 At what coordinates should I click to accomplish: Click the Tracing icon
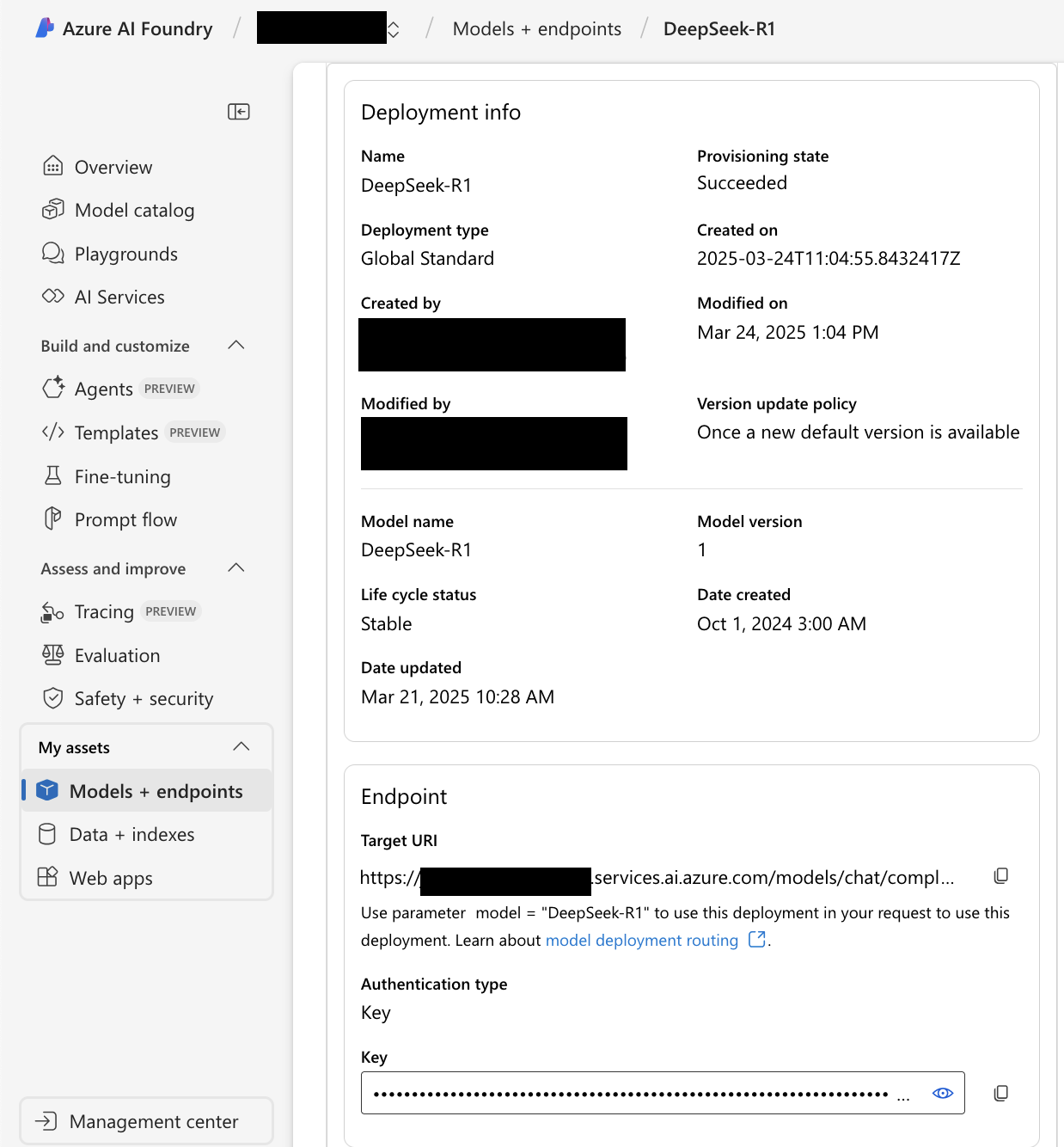tap(52, 611)
